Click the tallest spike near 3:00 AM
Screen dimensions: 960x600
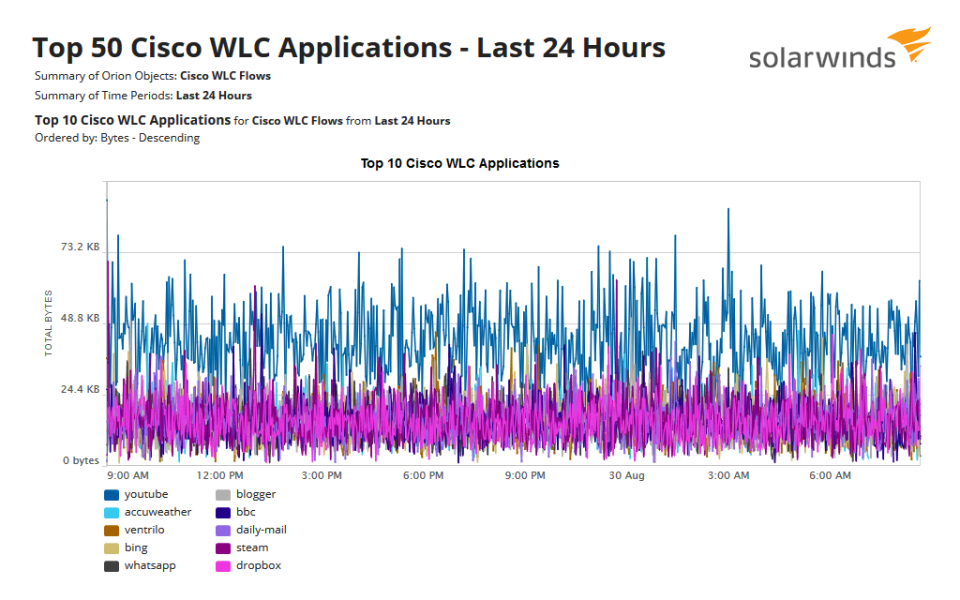pos(728,210)
